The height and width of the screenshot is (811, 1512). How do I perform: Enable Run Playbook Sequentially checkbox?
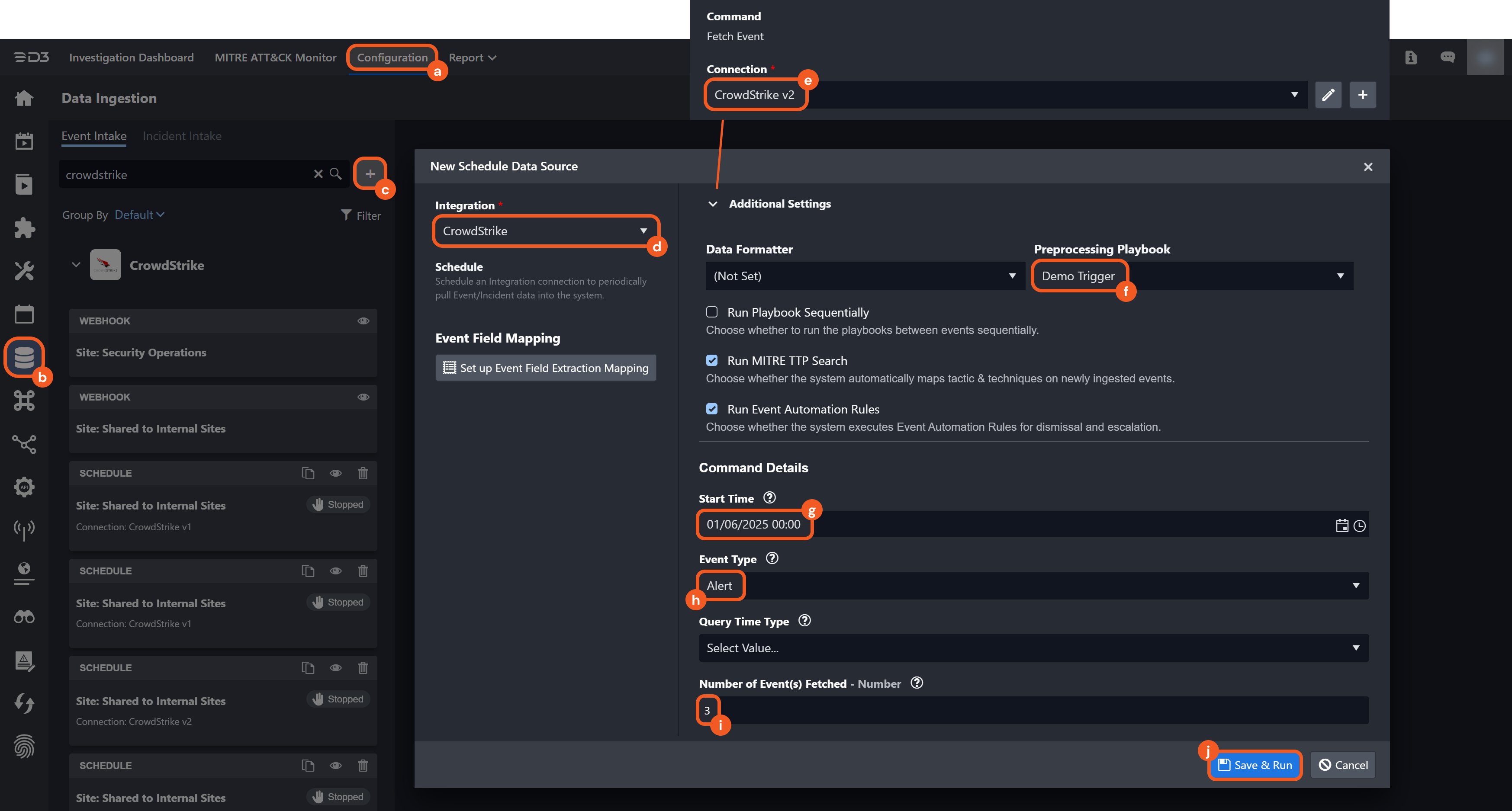coord(712,312)
